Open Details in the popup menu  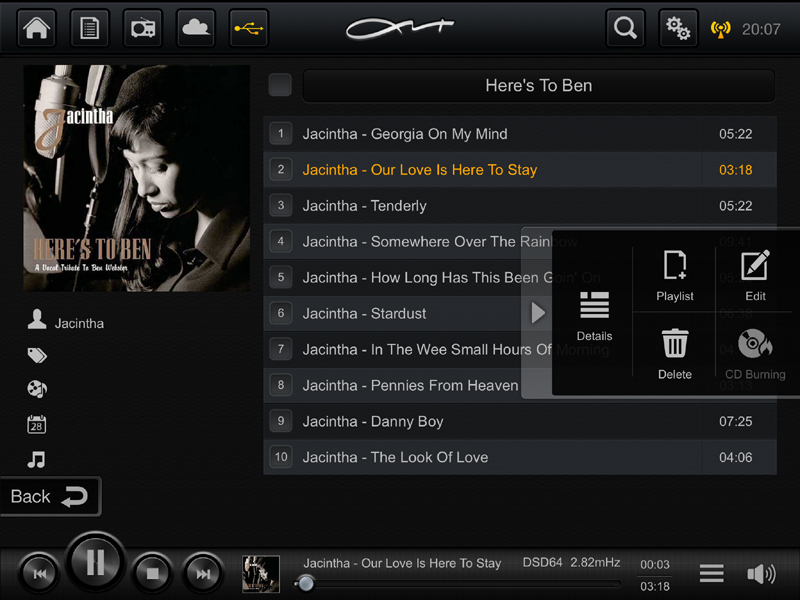(x=594, y=316)
